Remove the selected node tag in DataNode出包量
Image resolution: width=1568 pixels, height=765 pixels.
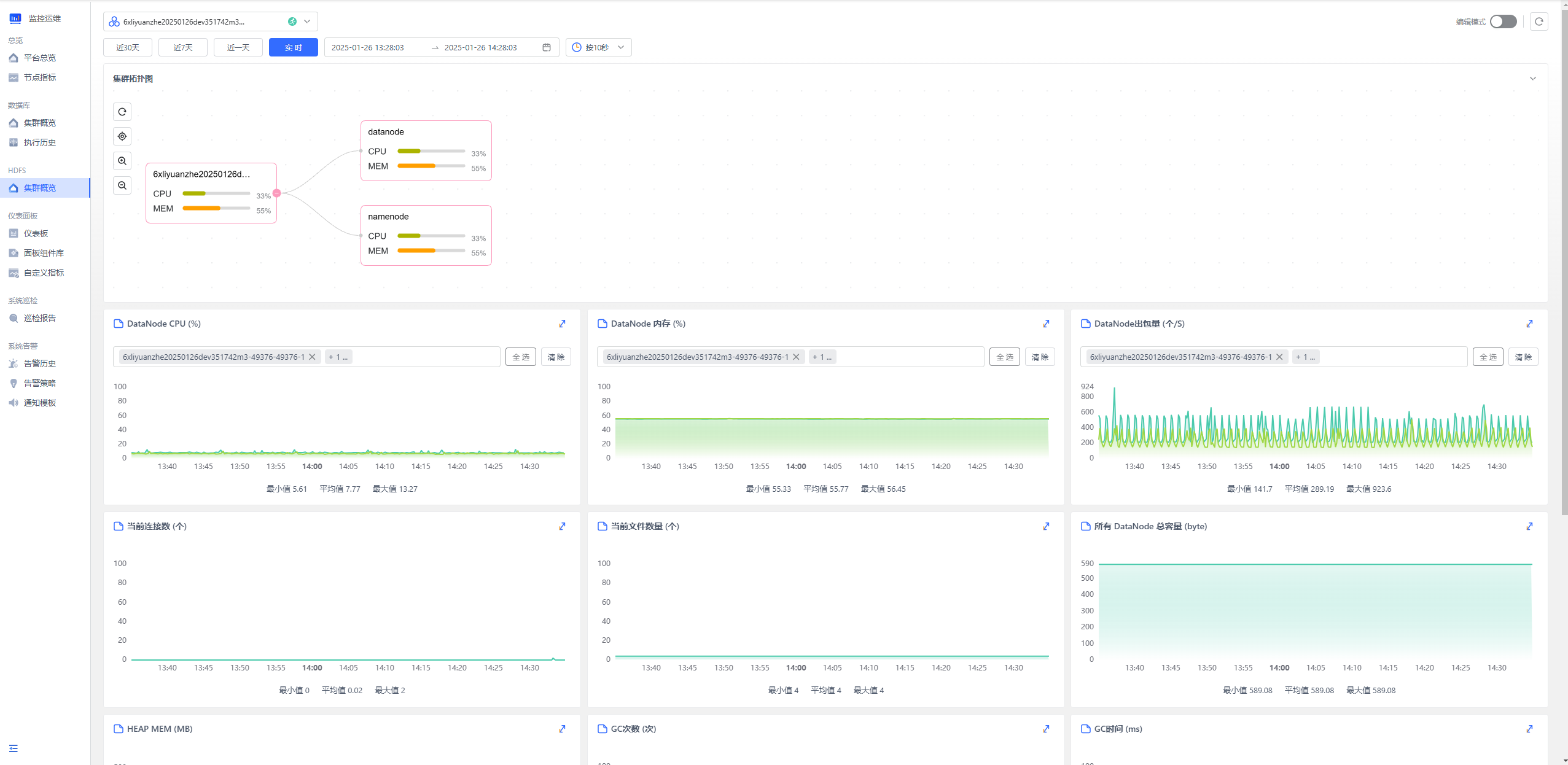(1279, 357)
